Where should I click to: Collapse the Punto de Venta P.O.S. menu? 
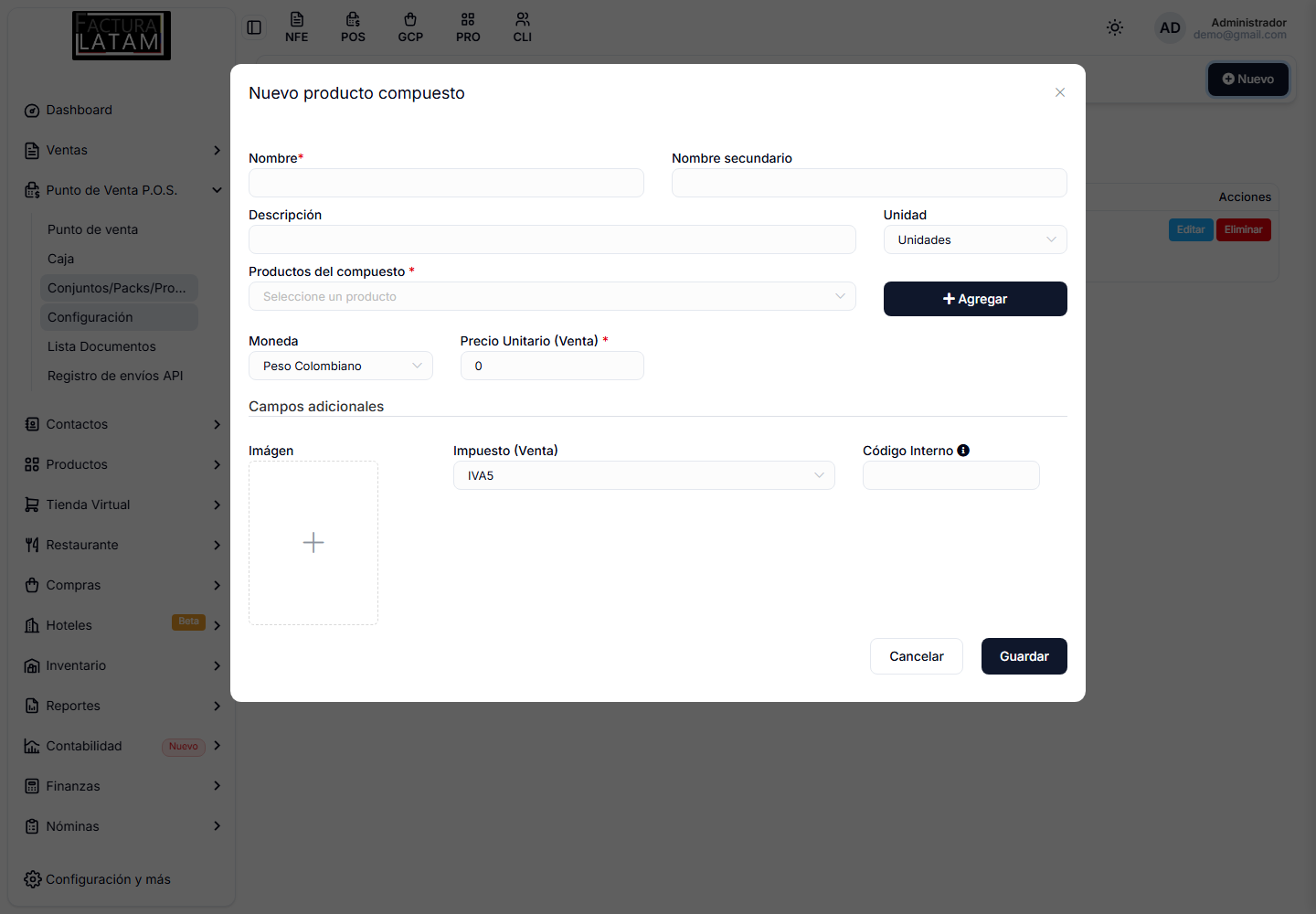tap(122, 190)
